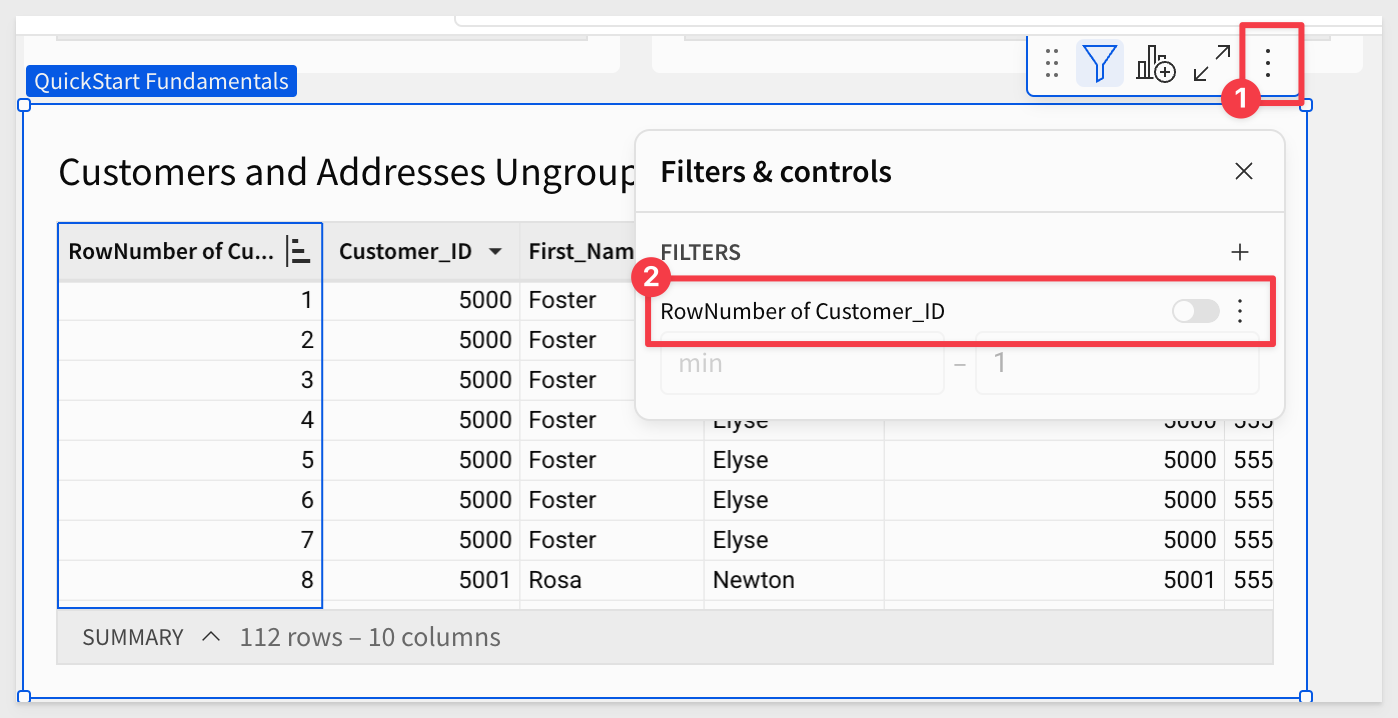Expand the SUMMARY bar chevron
The width and height of the screenshot is (1398, 718).
click(211, 637)
